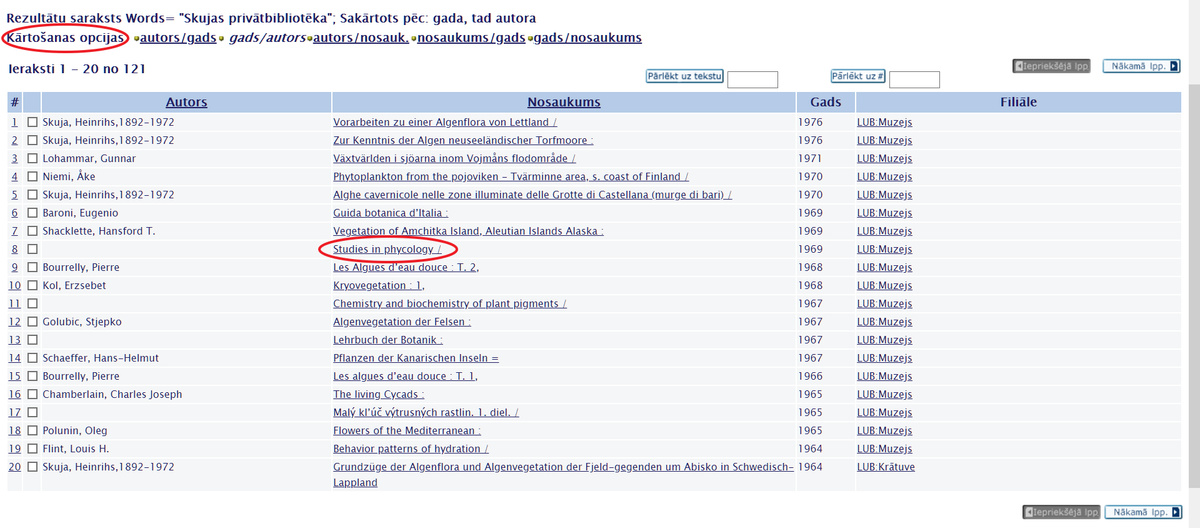This screenshot has width=1200, height=528.
Task: Sort by nosaukums/gads option
Action: [x=470, y=38]
